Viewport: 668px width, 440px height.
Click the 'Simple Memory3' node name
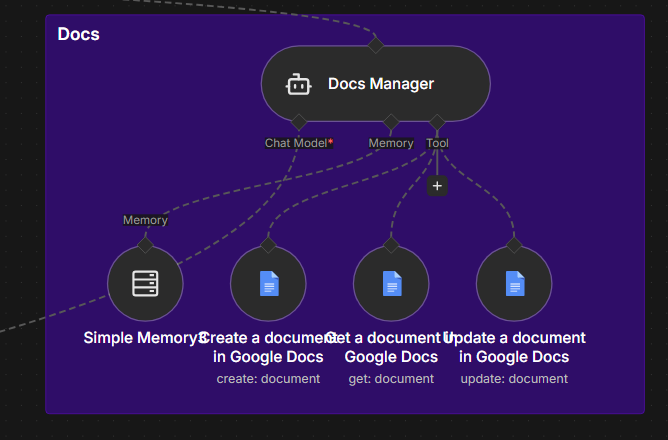tap(145, 338)
